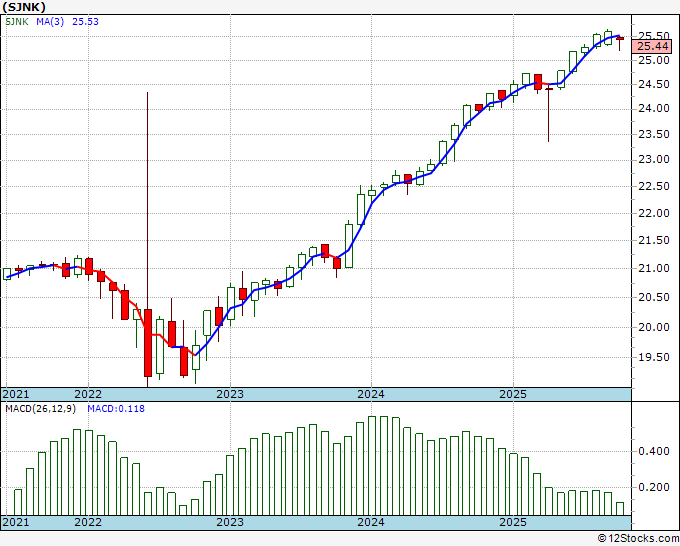Click the SJNK legend label
This screenshot has width=680, height=546.
17,22
